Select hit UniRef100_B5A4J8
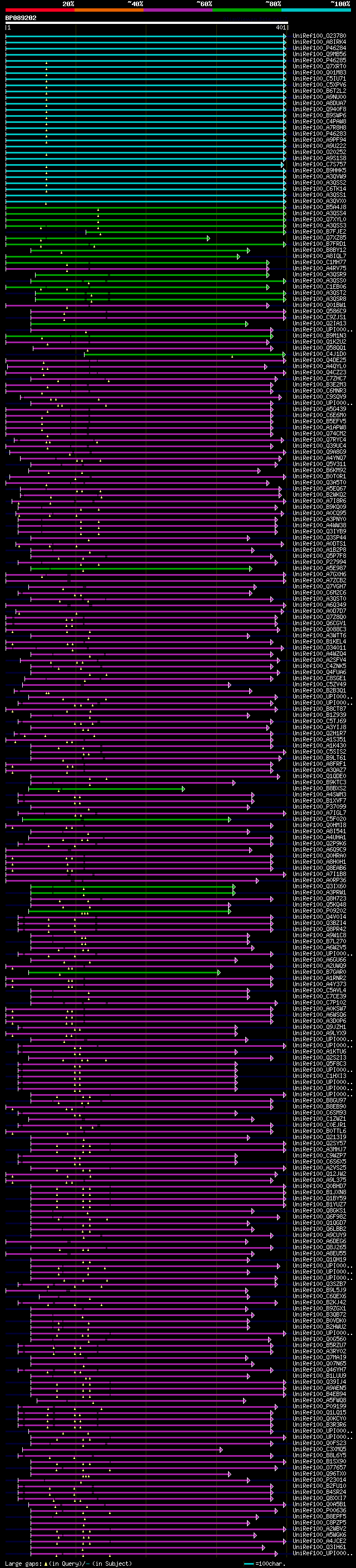The height and width of the screenshot is (1568, 356). click(x=319, y=207)
